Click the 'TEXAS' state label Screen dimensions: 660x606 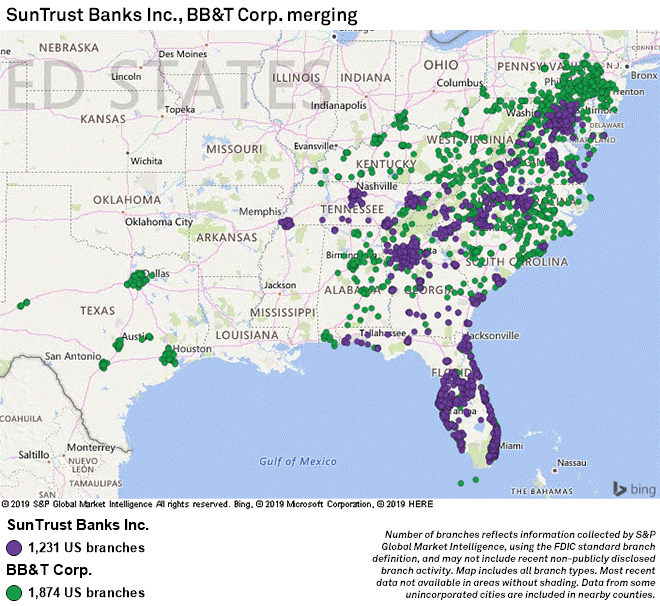click(98, 311)
